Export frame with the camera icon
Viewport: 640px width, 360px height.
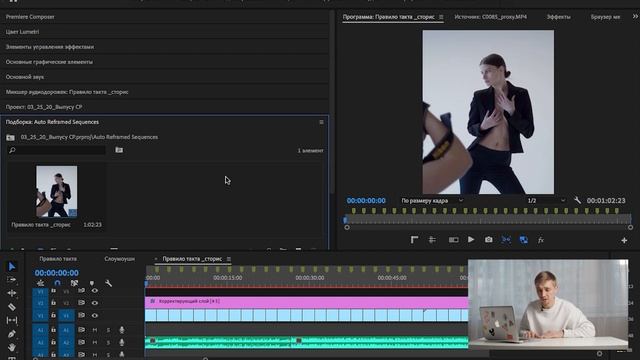pos(489,240)
